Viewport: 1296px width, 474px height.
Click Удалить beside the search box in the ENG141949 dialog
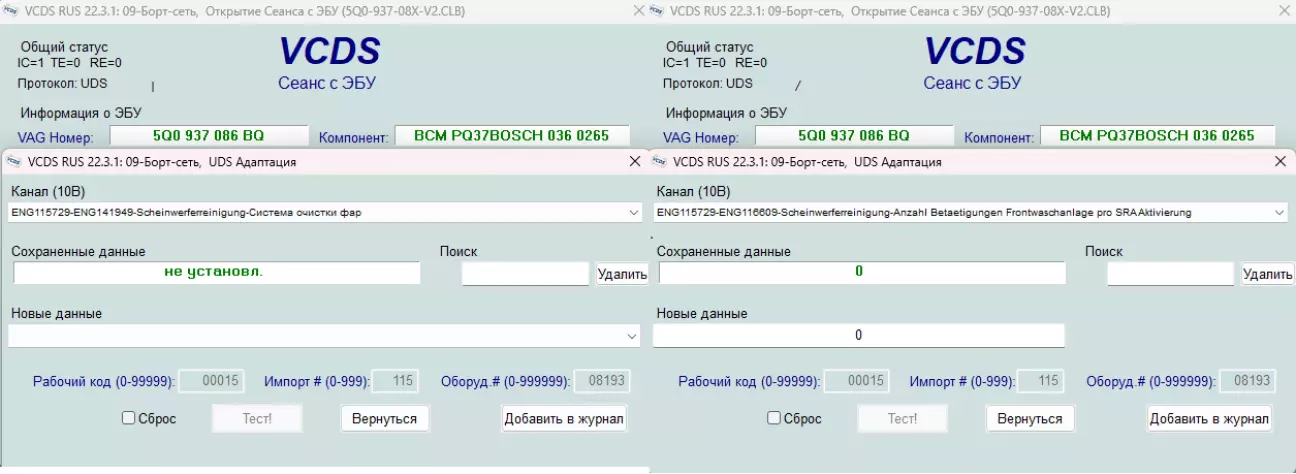point(622,274)
